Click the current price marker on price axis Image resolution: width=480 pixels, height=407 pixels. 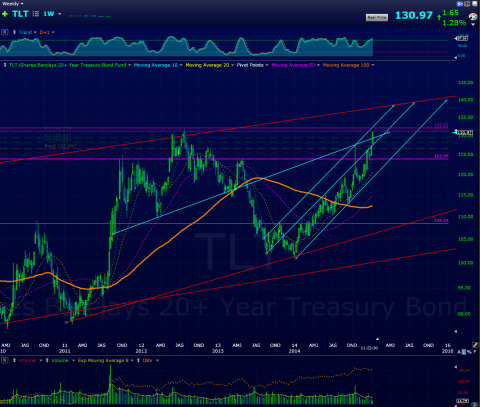coord(463,133)
